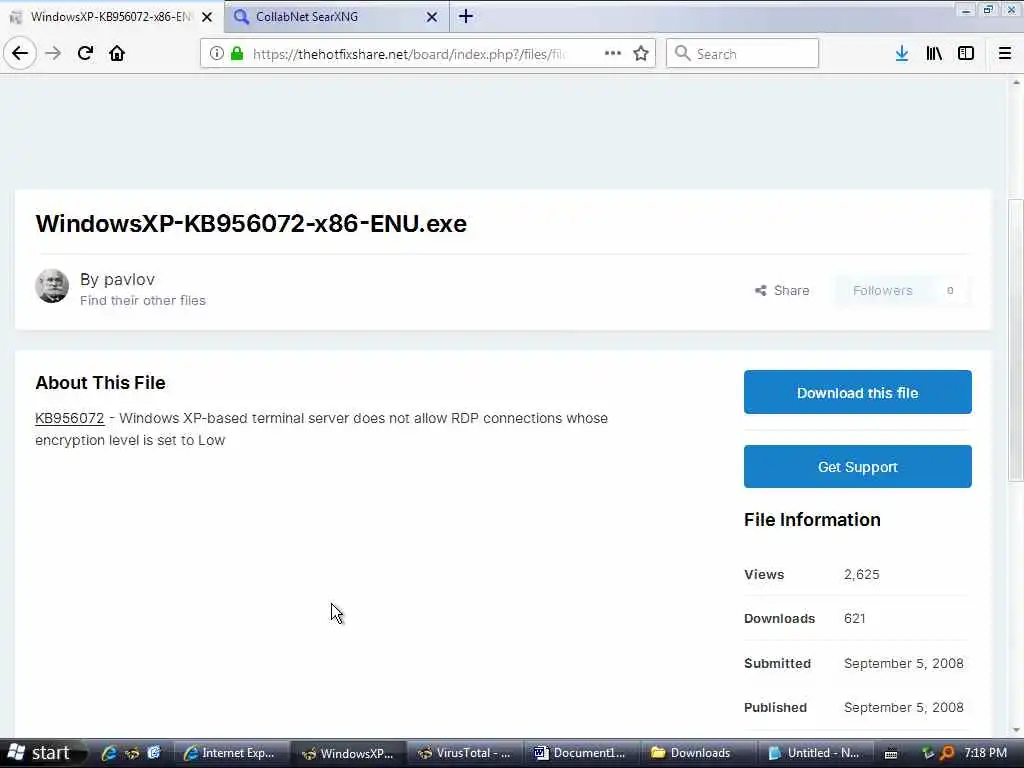Focus the address bar URL field

pos(408,54)
